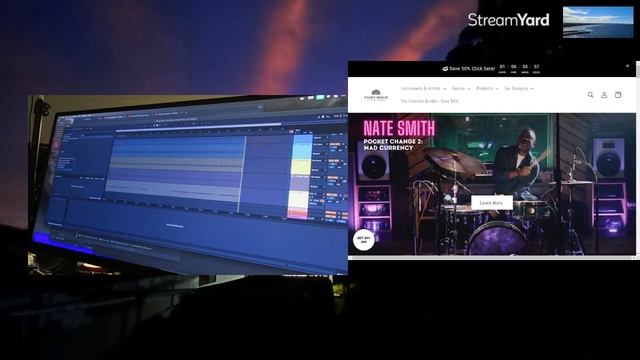640x360 pixels.
Task: Click the countdown timer in promo banner
Action: pyautogui.click(x=519, y=69)
